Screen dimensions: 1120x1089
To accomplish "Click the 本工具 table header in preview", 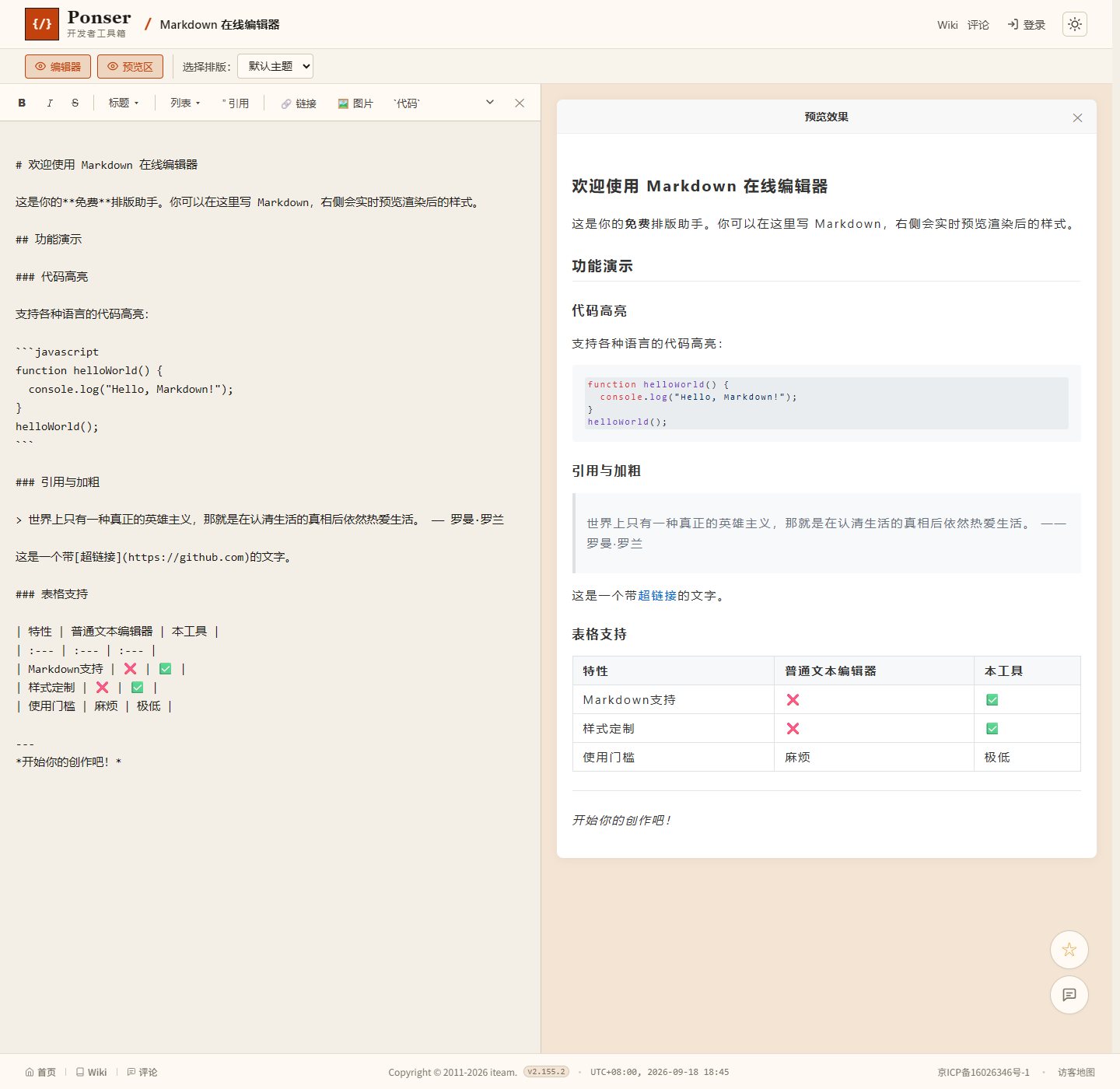I will [x=1027, y=671].
